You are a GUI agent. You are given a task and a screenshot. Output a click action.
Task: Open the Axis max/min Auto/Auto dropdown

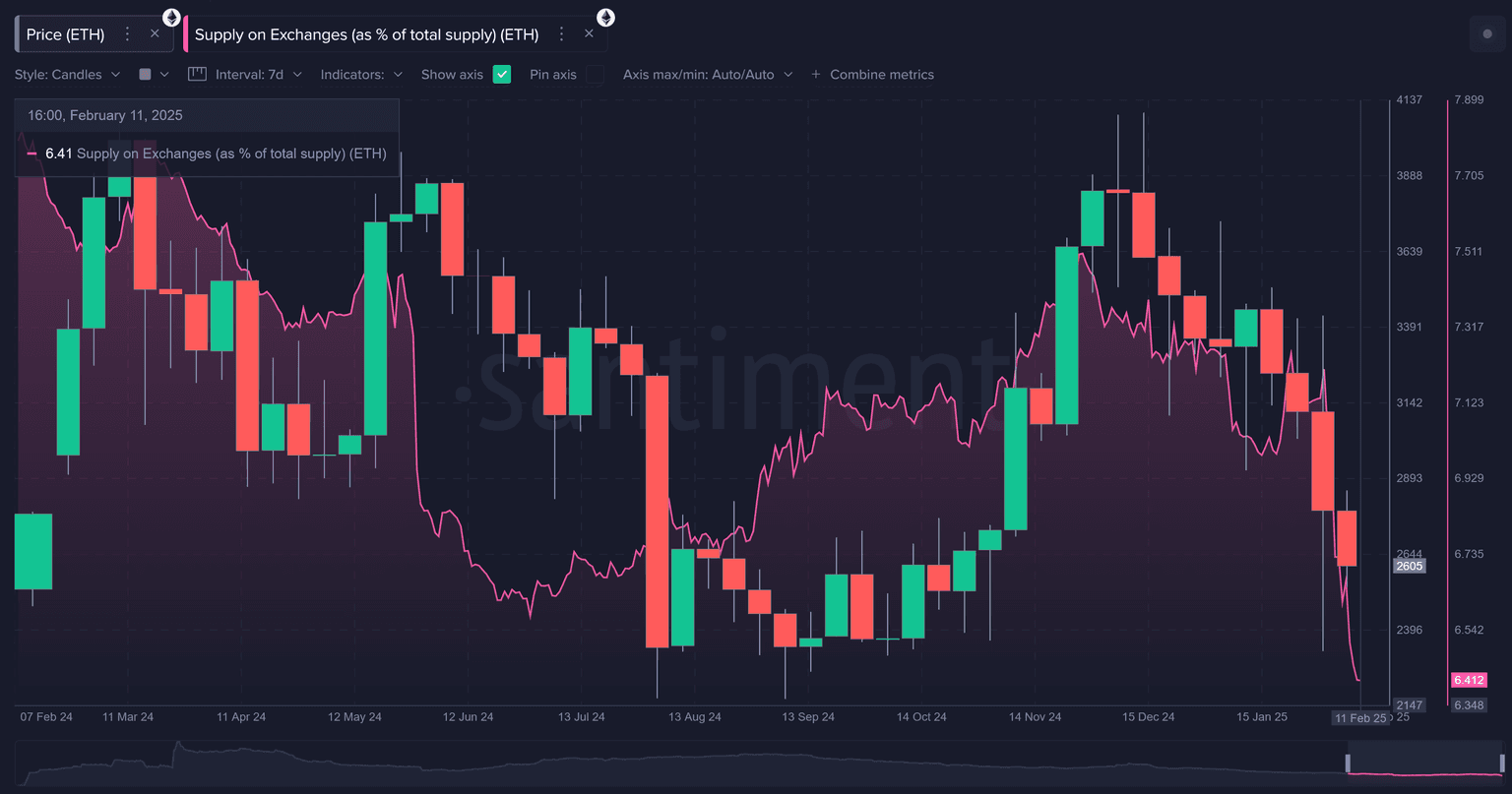(707, 75)
